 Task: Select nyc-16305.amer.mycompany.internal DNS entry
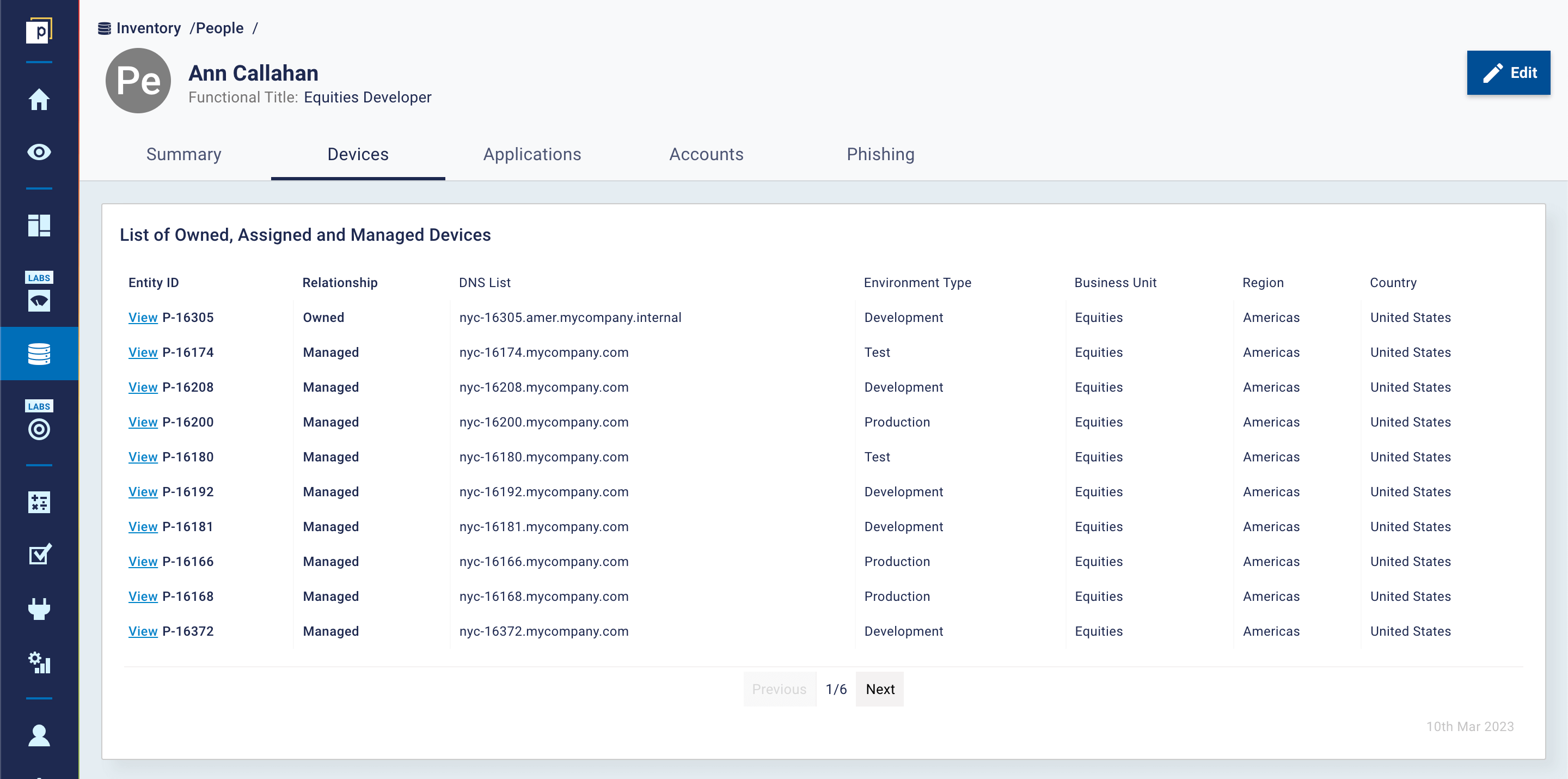[571, 318]
